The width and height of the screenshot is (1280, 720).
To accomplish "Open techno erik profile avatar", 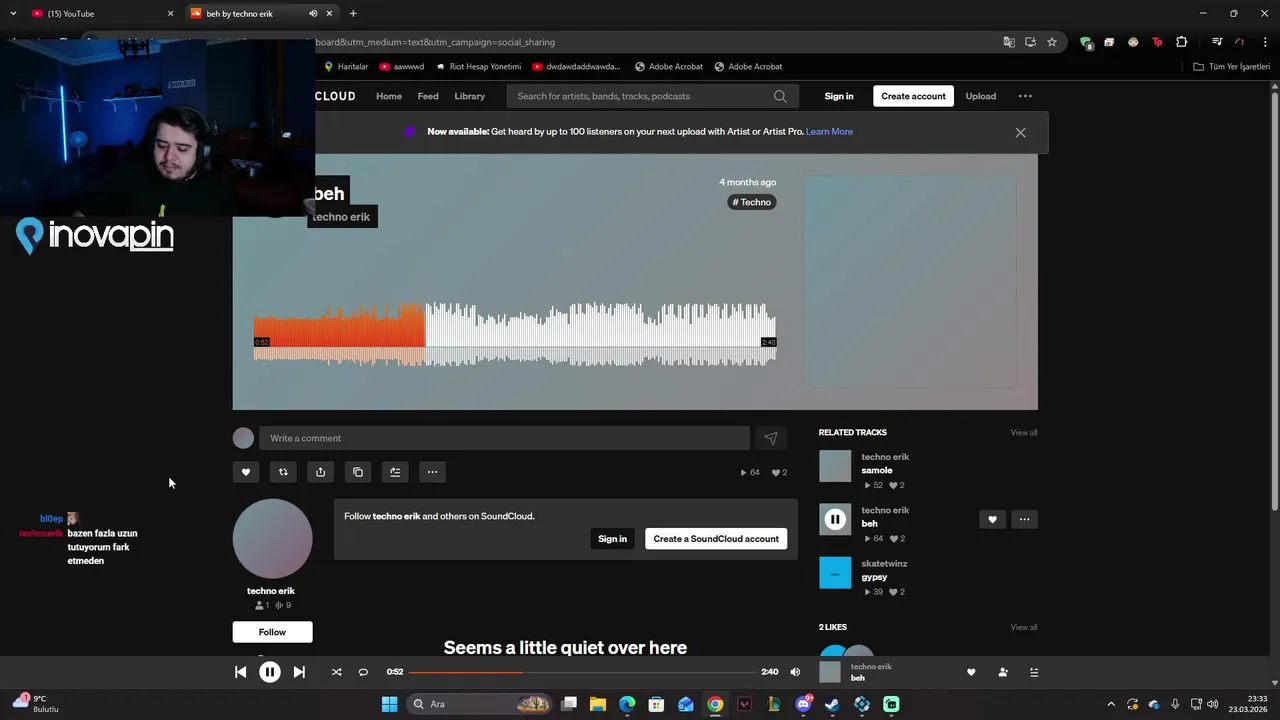I will 272,538.
